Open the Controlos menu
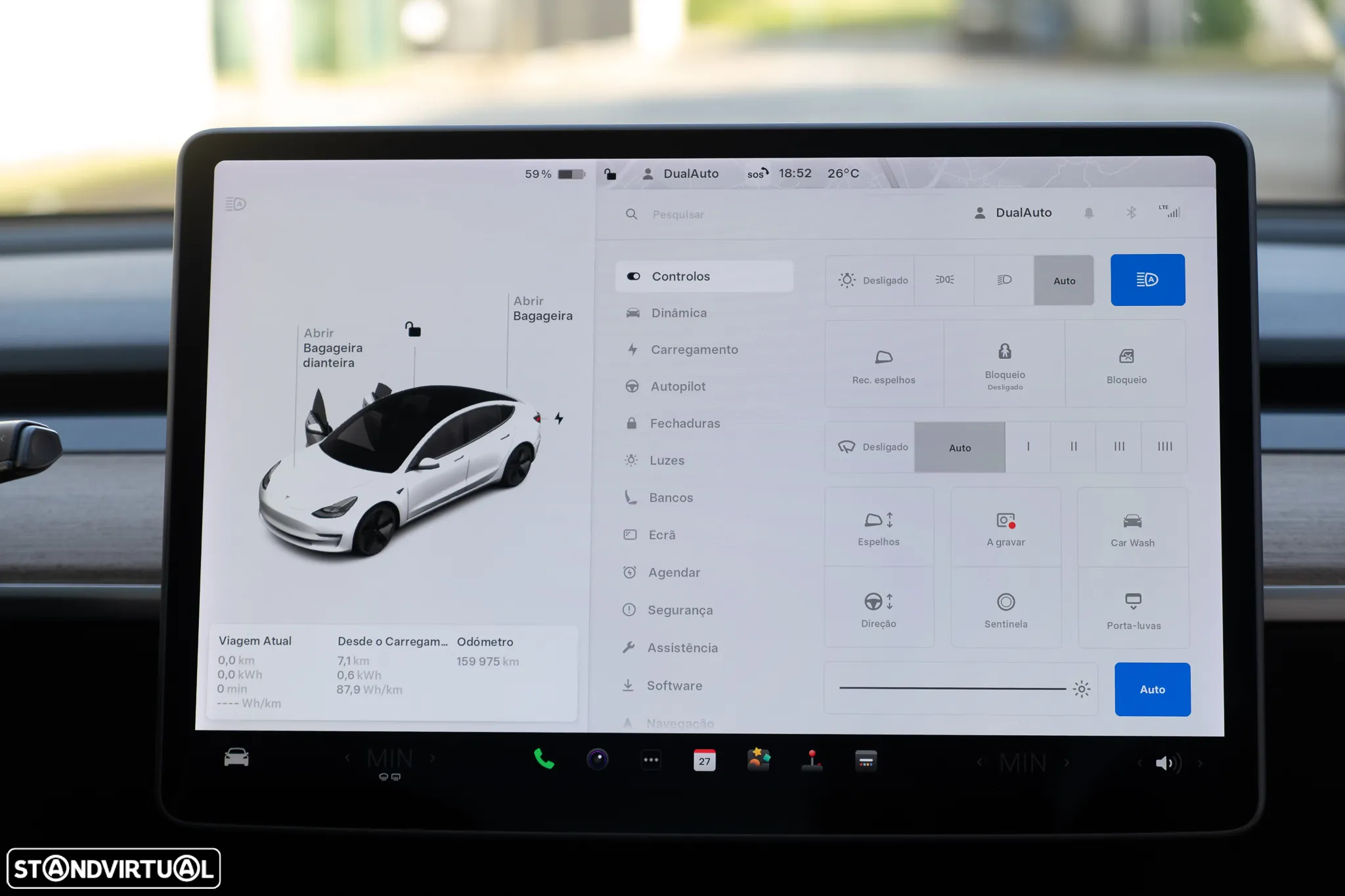1345x896 pixels. (704, 276)
